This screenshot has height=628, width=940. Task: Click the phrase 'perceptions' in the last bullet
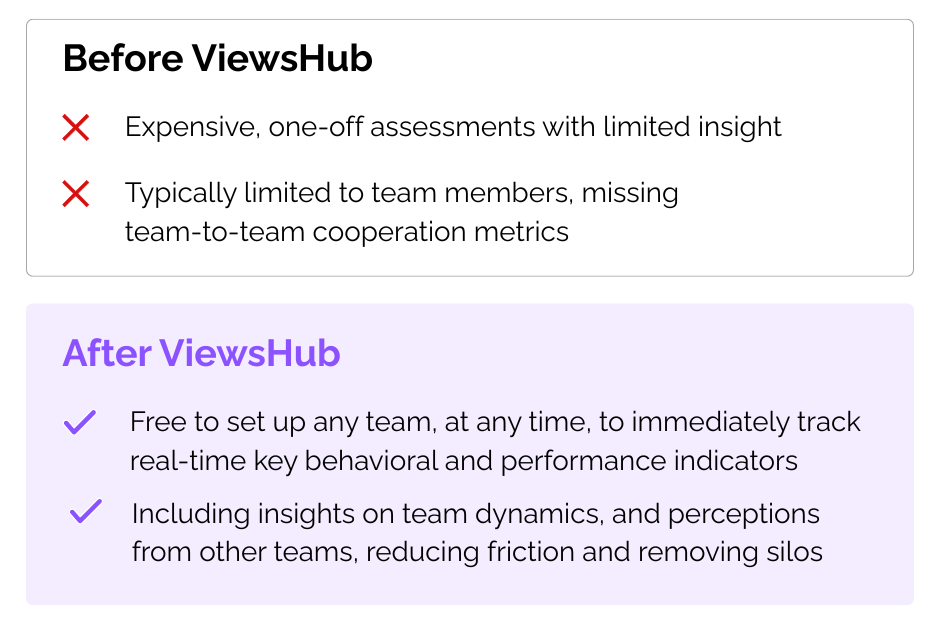coord(743,515)
